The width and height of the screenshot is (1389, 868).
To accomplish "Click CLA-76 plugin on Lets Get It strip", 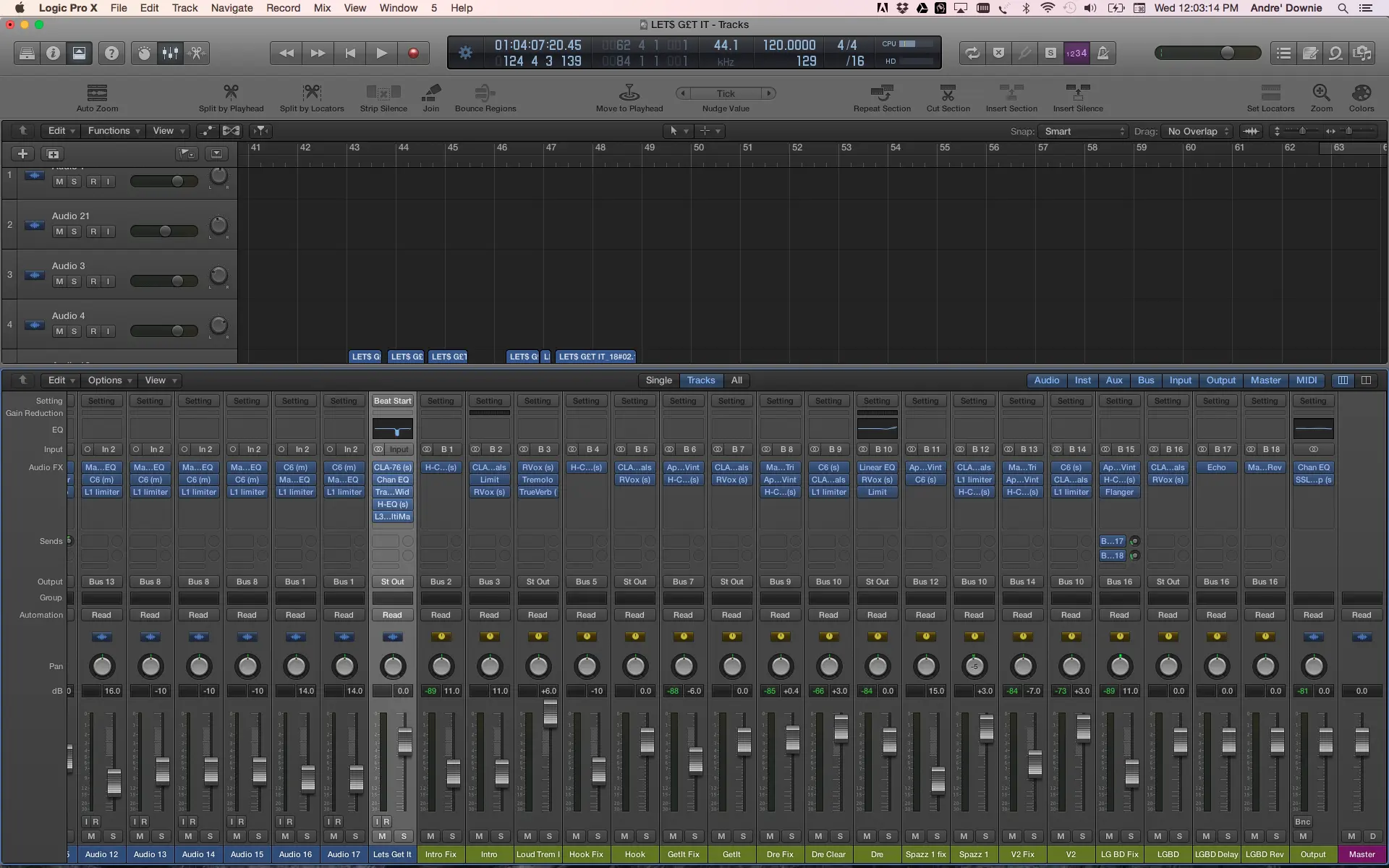I will [x=392, y=467].
